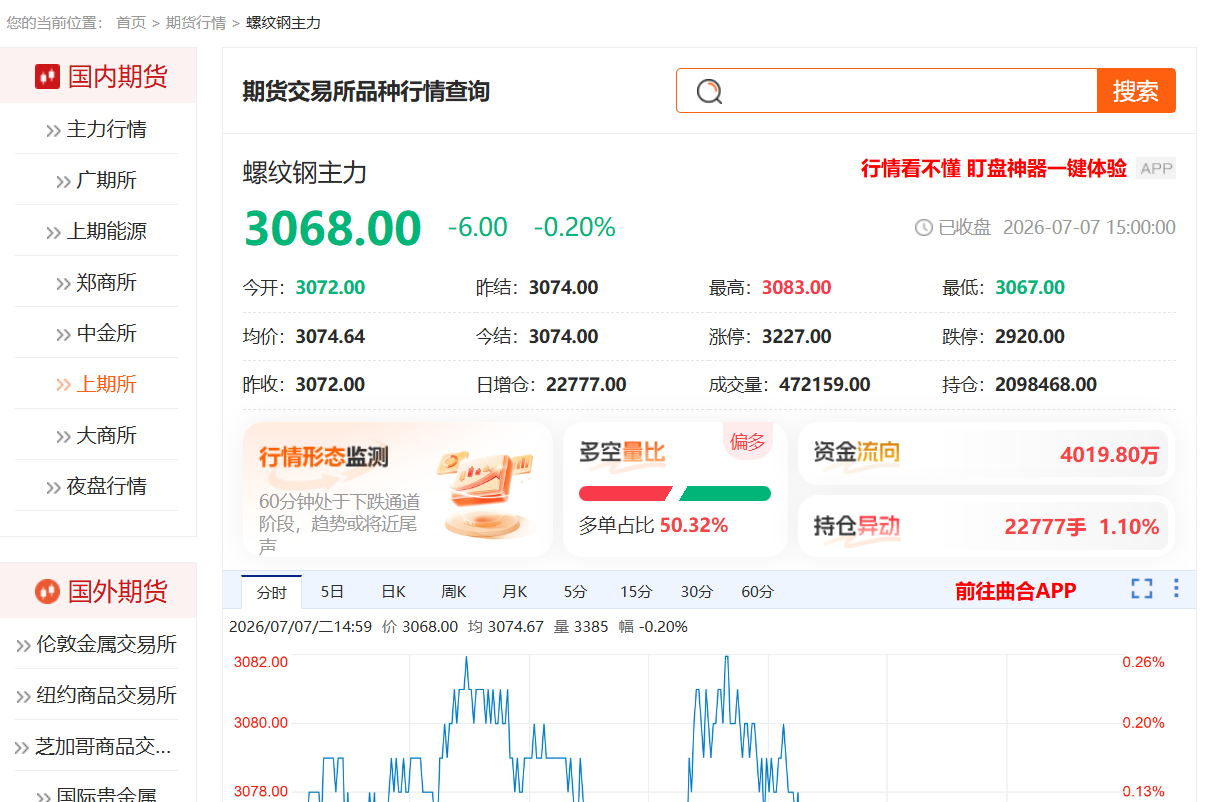Open the 多空量比 card title
Screen dimensions: 1210x802
coord(622,452)
